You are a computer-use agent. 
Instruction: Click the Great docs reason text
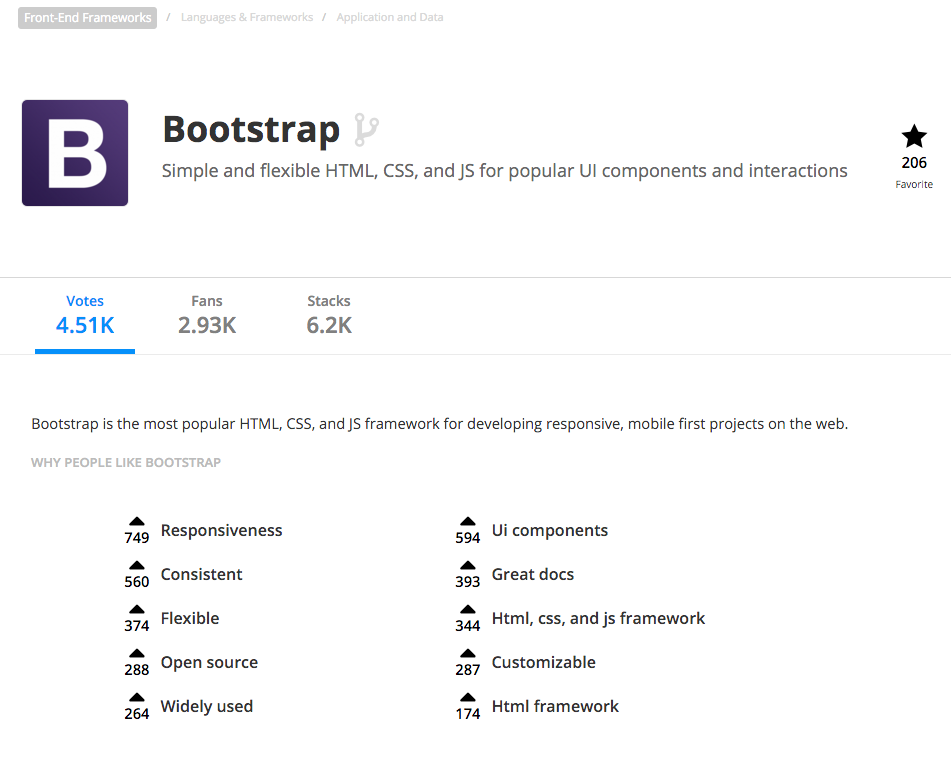533,574
